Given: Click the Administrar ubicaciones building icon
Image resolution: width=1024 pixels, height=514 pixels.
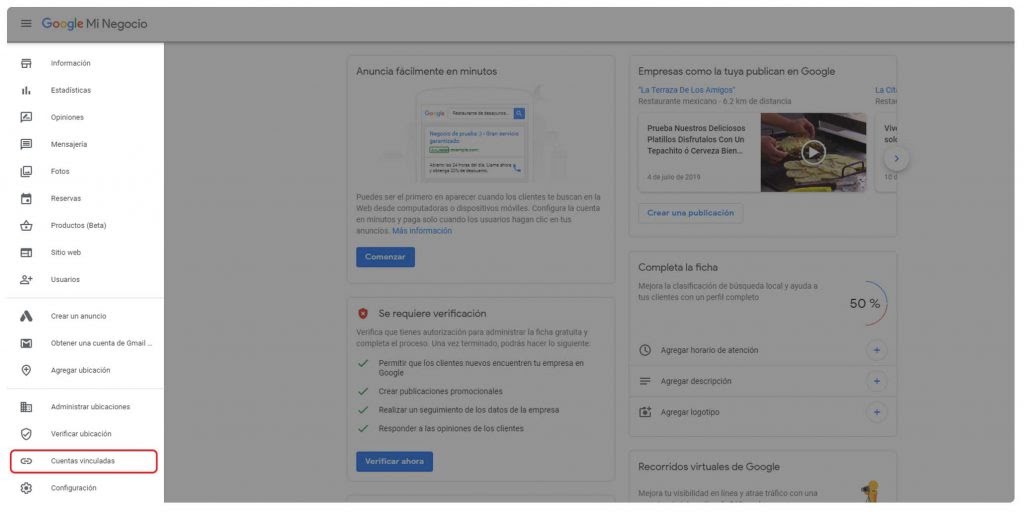Looking at the screenshot, I should pos(26,407).
